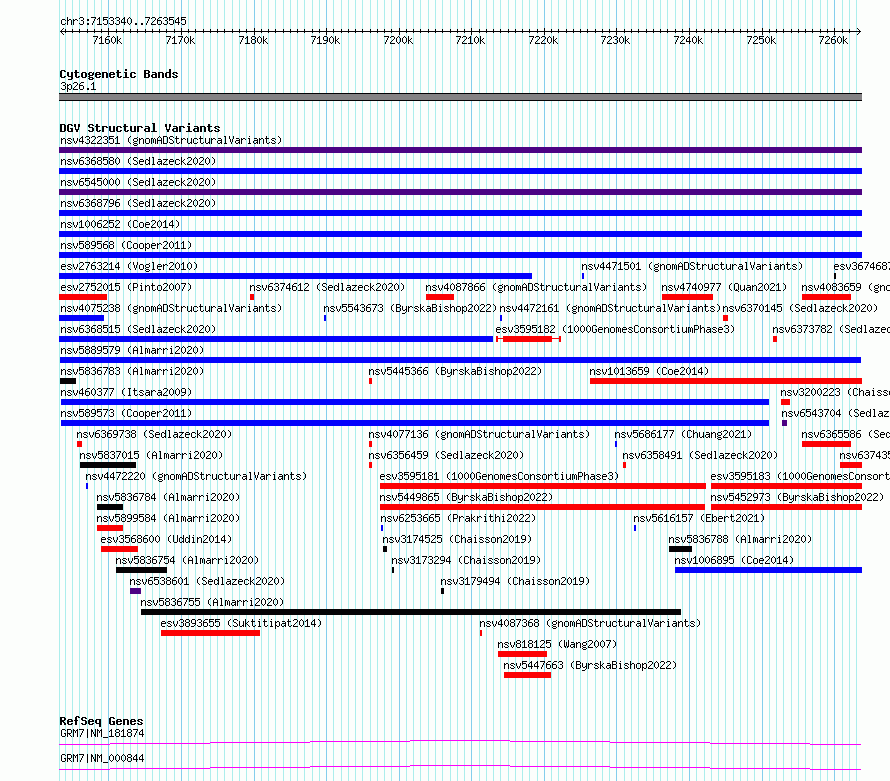Click the nsv5836788 Almarri2020 black bar
The width and height of the screenshot is (890, 781).
click(680, 549)
